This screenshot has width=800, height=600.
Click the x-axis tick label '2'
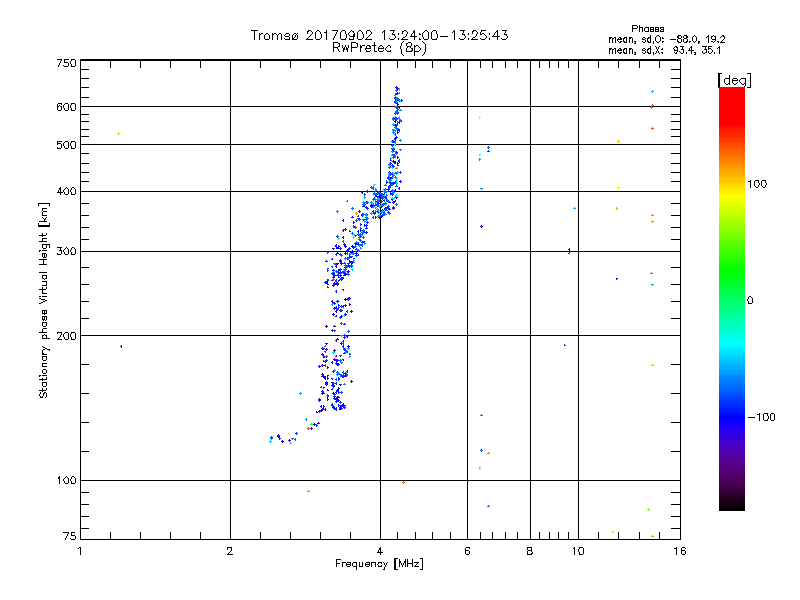[x=230, y=551]
